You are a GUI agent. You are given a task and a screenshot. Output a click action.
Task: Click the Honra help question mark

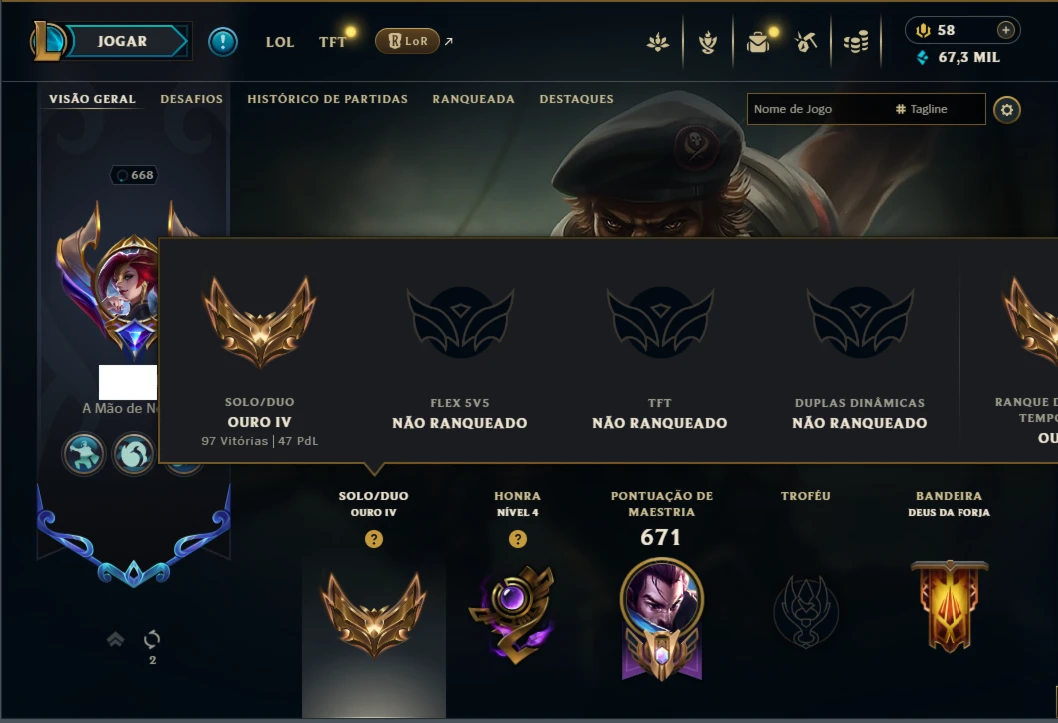click(x=518, y=539)
